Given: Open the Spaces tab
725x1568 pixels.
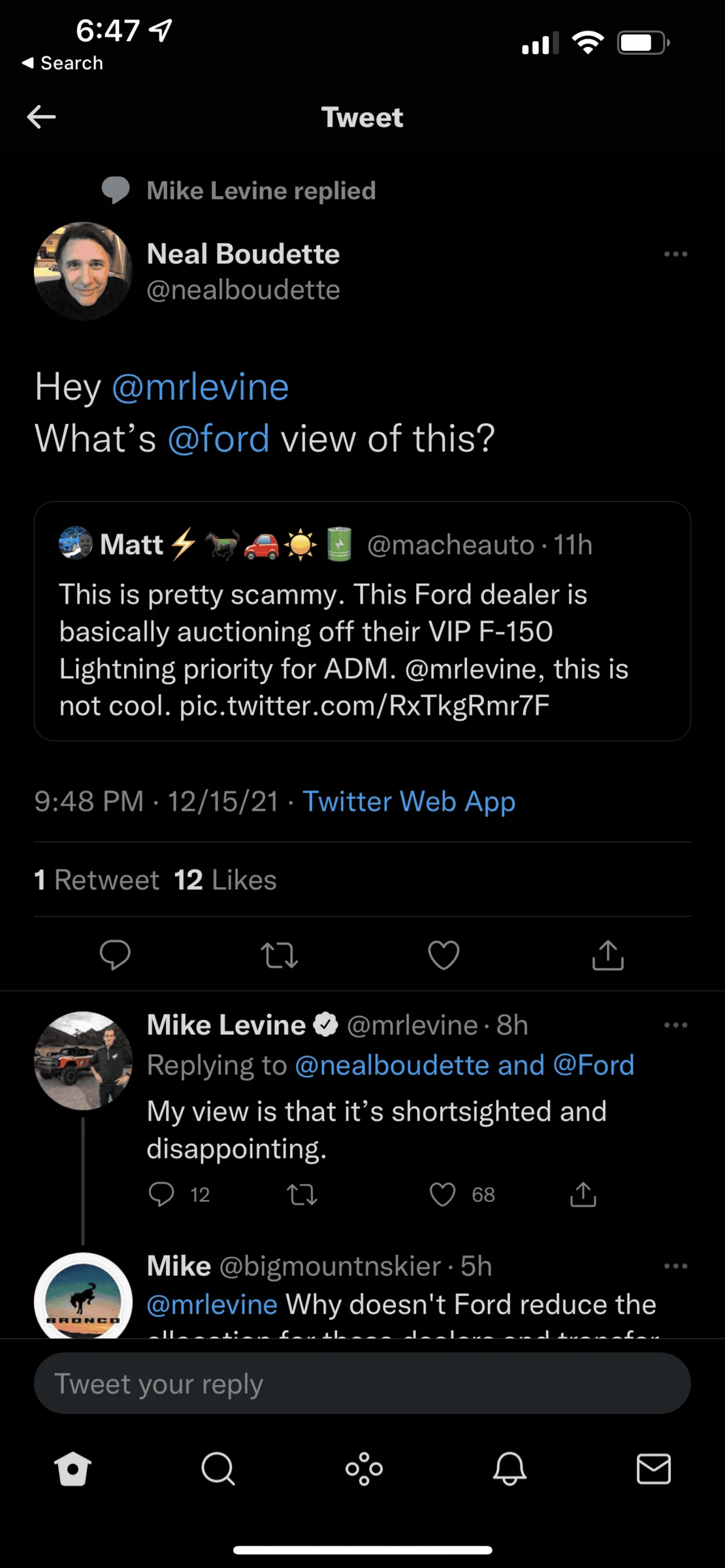Looking at the screenshot, I should pos(364,1469).
